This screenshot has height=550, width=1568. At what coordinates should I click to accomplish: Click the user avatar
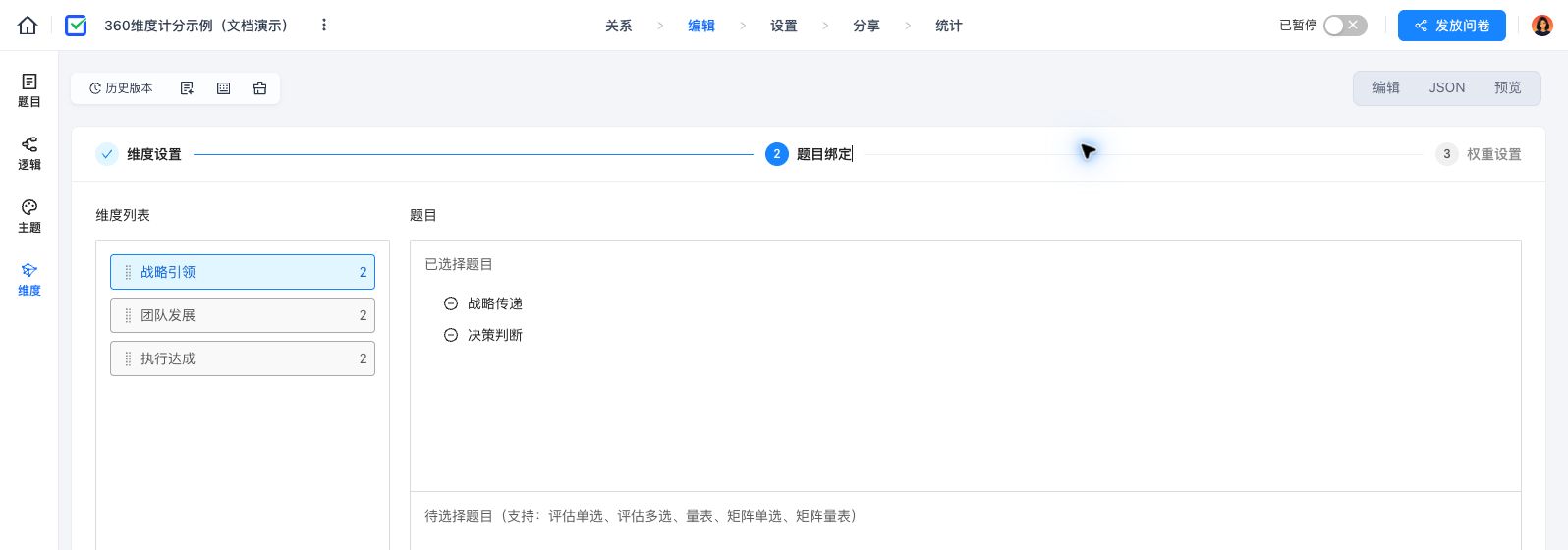pos(1542,26)
